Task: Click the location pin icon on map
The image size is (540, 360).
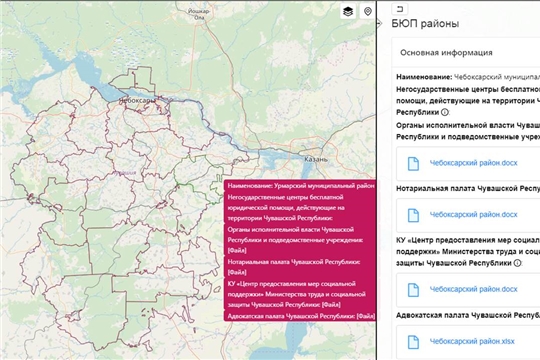Action: coord(368,12)
